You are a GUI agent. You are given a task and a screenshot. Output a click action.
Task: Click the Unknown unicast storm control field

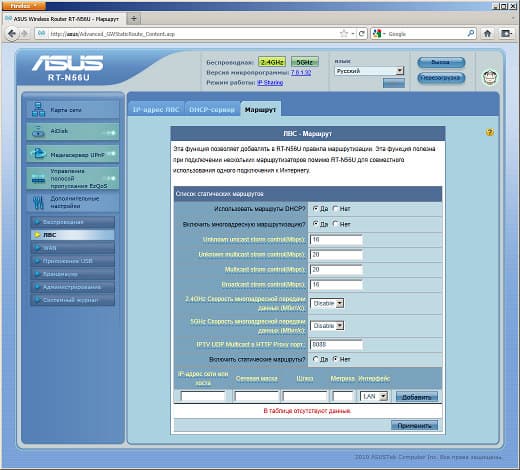click(336, 240)
